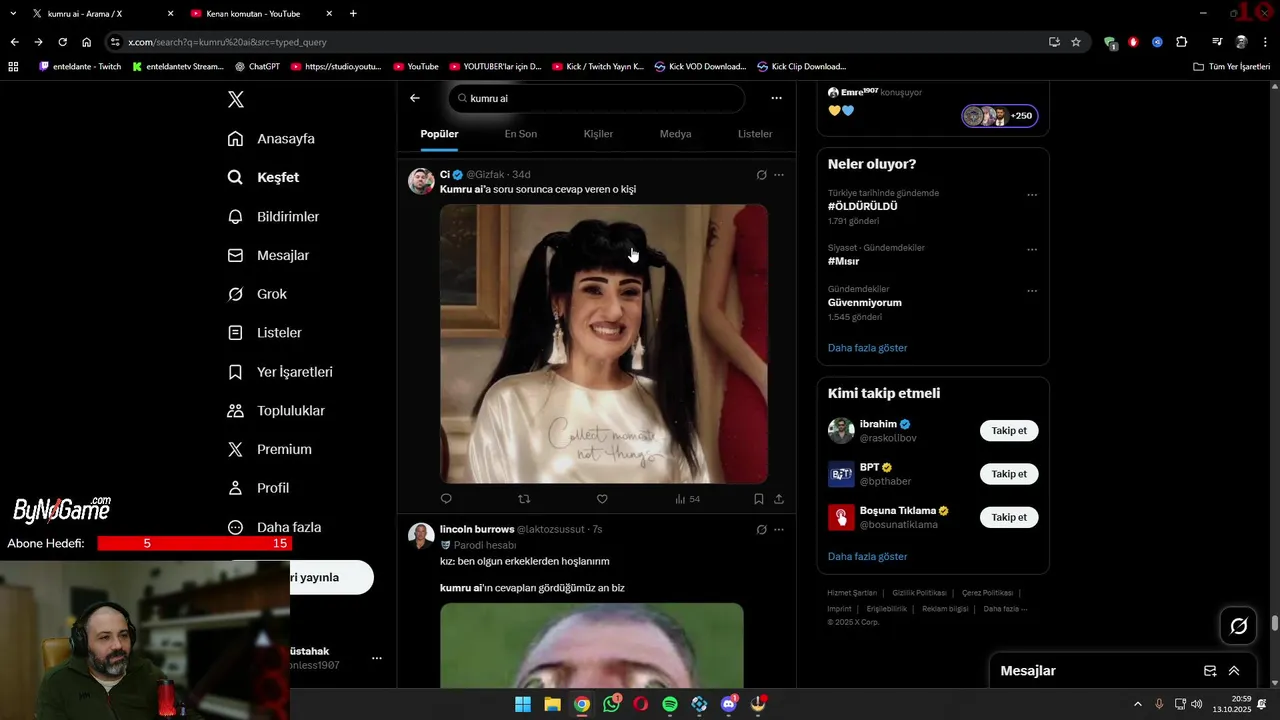Open Discord from the taskbar
1280x720 pixels.
[729, 704]
